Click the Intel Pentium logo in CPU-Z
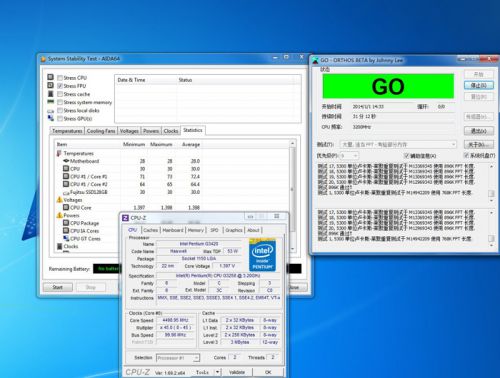Screen dimensions: 500x378 (262, 255)
